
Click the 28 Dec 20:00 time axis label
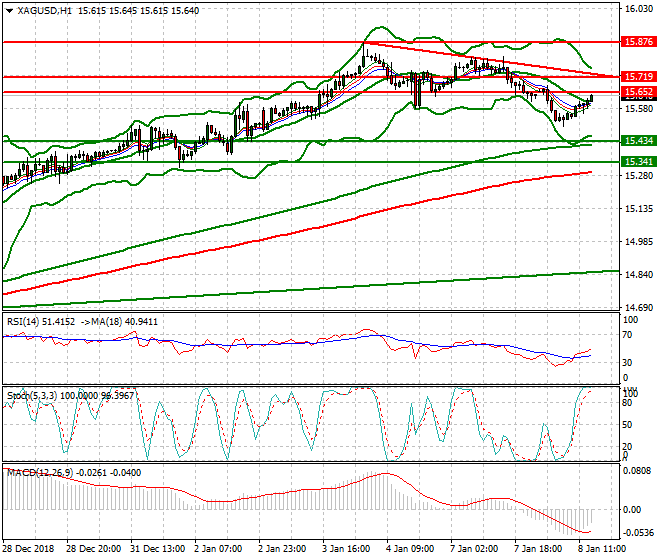(93, 549)
